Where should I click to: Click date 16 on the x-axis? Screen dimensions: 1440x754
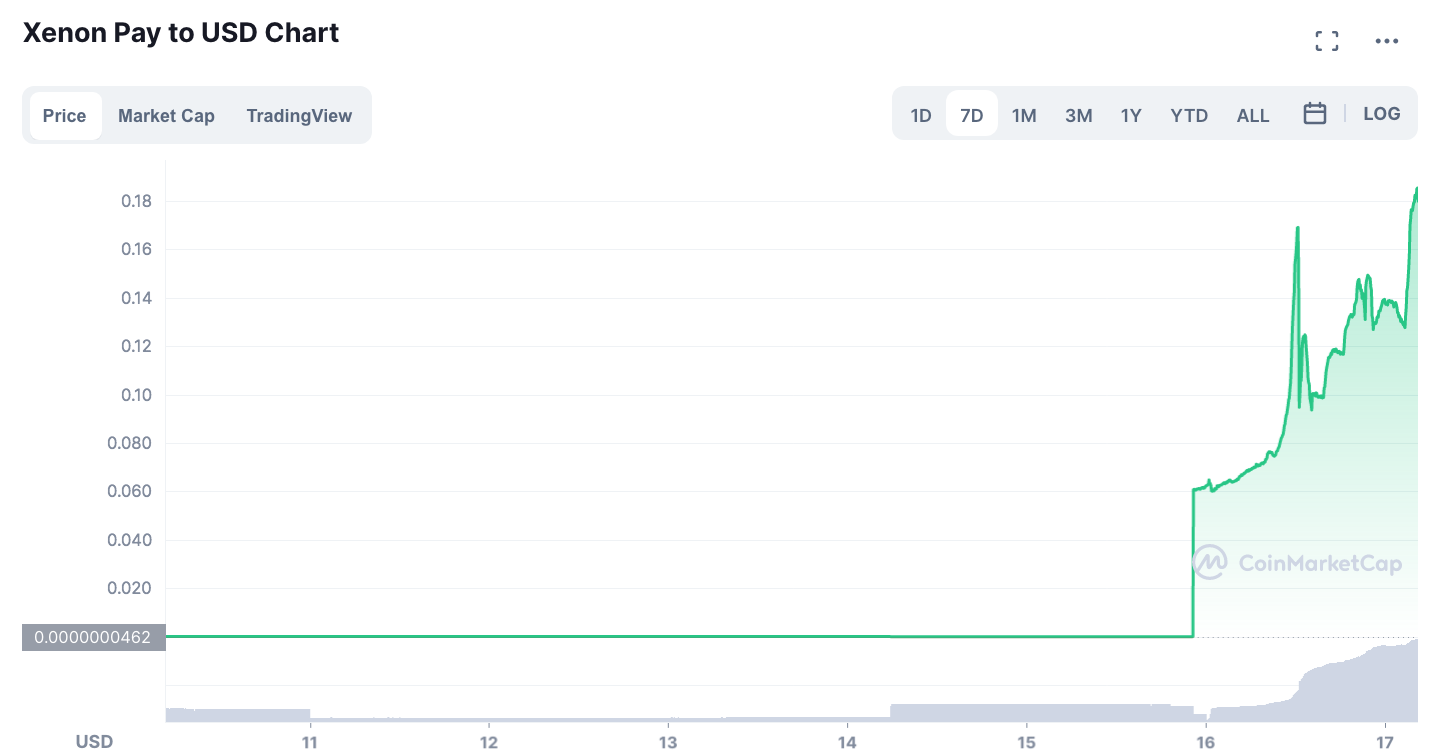click(1206, 742)
